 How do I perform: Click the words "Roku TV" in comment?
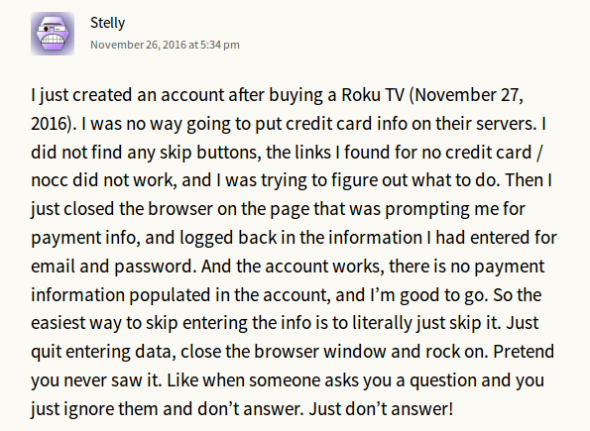pos(373,95)
